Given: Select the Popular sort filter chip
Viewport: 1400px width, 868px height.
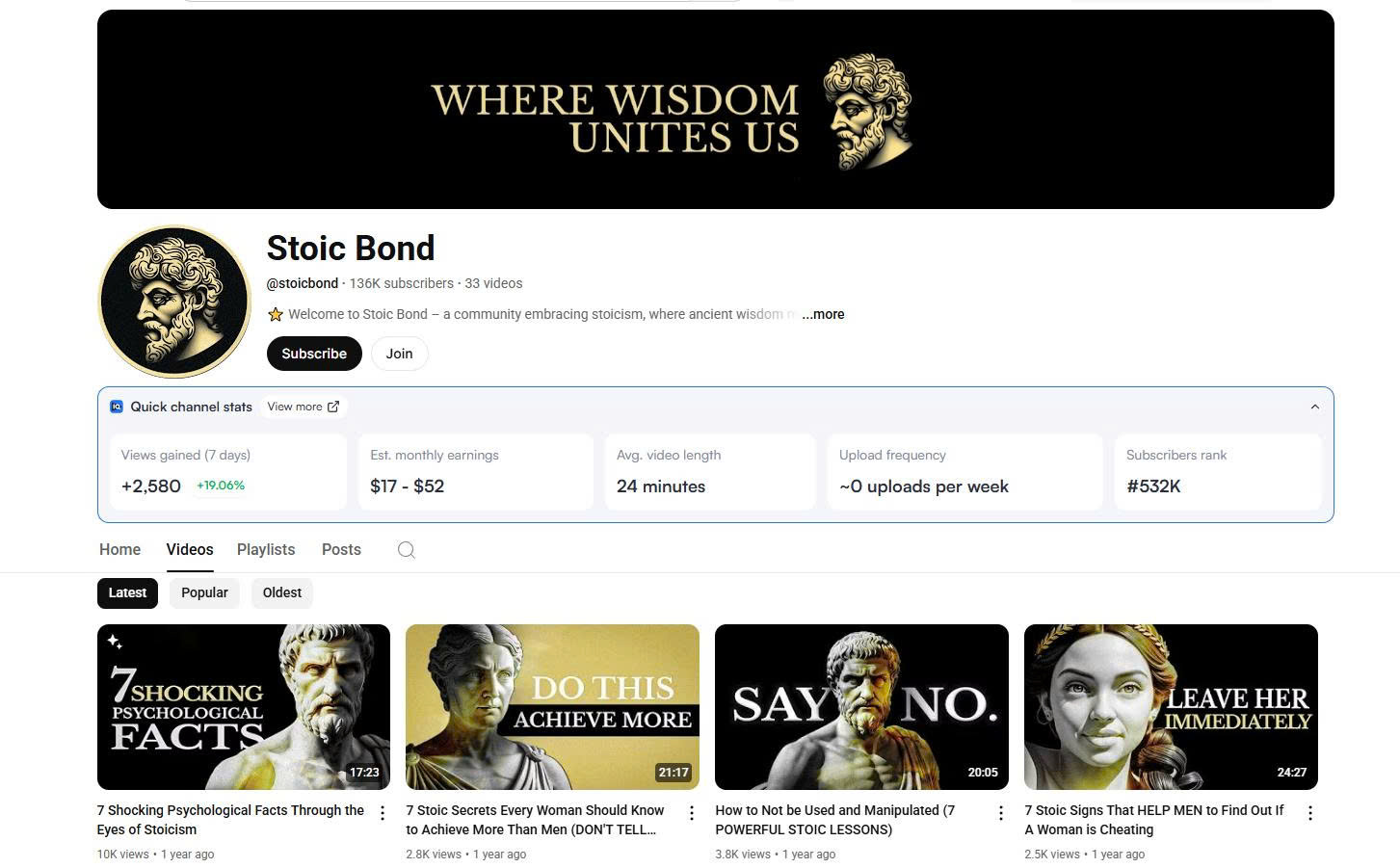Looking at the screenshot, I should click(205, 592).
